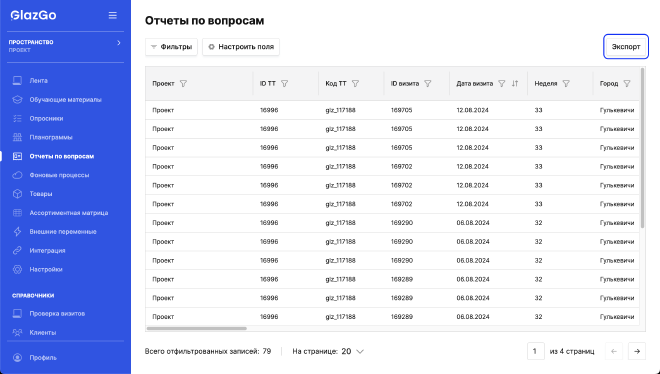
Task: Filter the Проект column
Action: (x=183, y=84)
